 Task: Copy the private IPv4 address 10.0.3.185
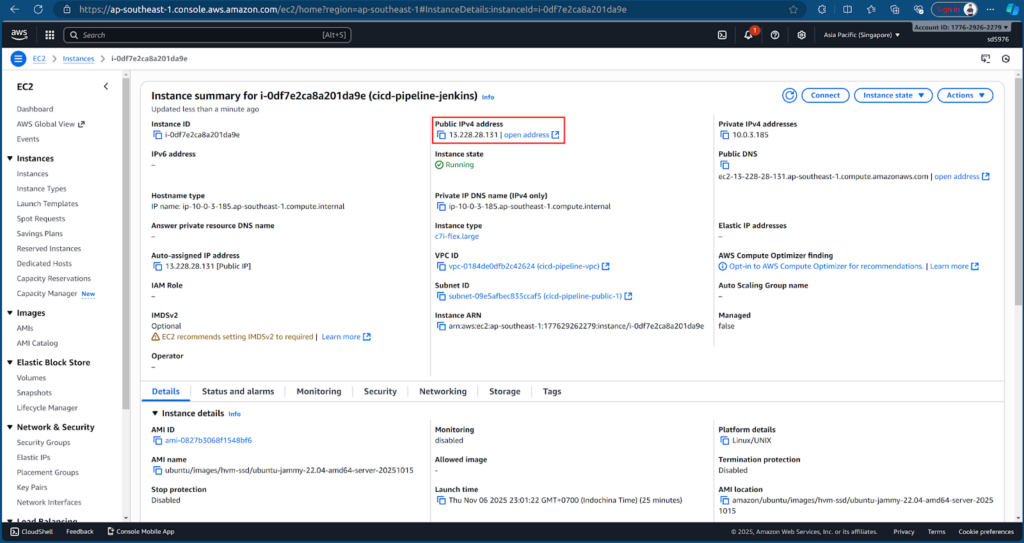(x=725, y=134)
